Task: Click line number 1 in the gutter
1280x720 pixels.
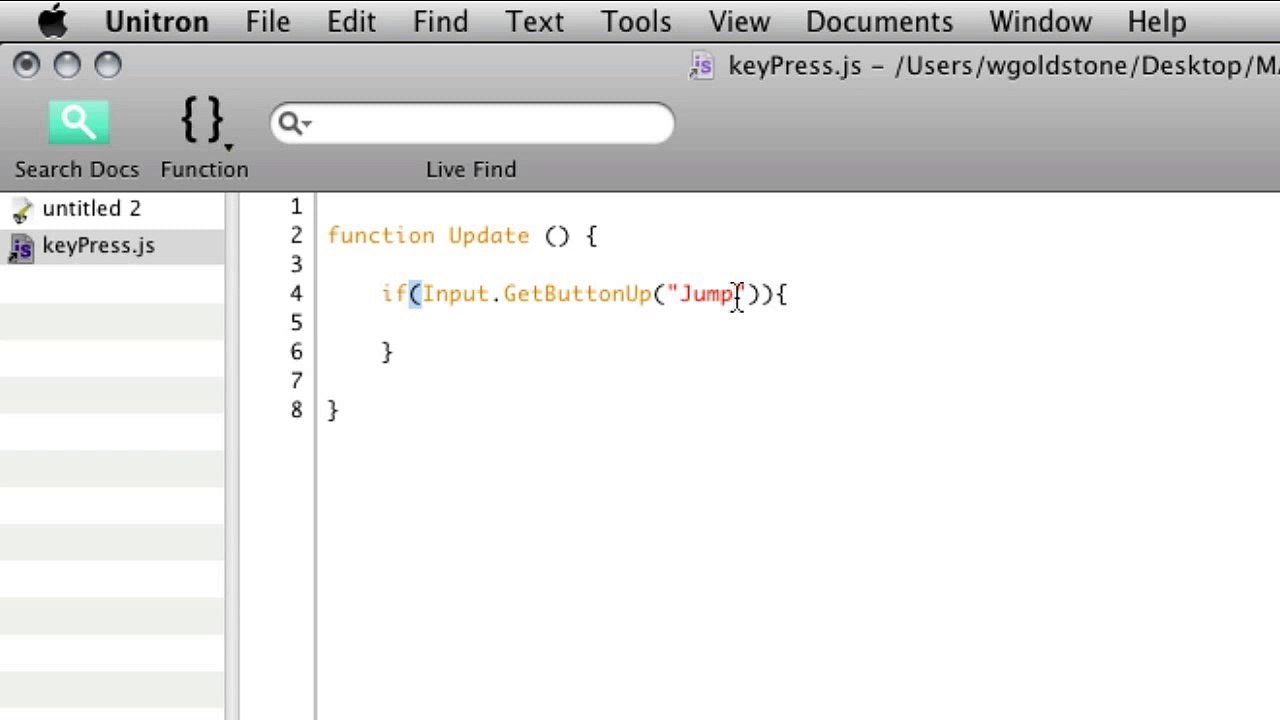Action: [296, 207]
